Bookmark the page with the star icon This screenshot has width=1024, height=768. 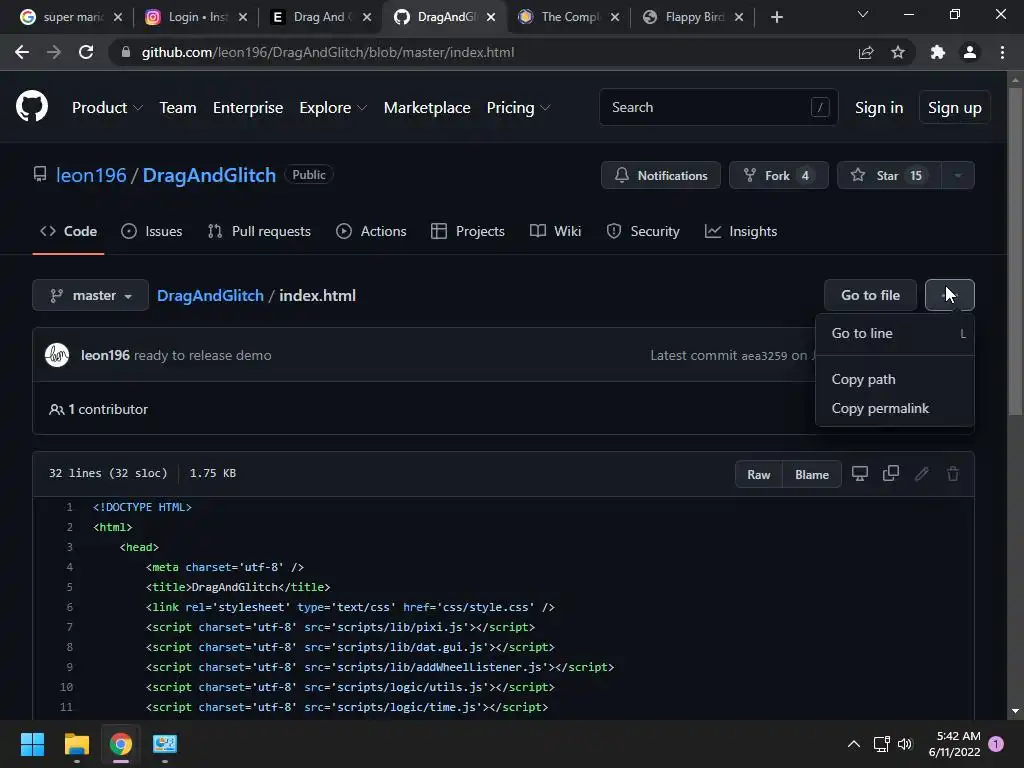(x=898, y=52)
